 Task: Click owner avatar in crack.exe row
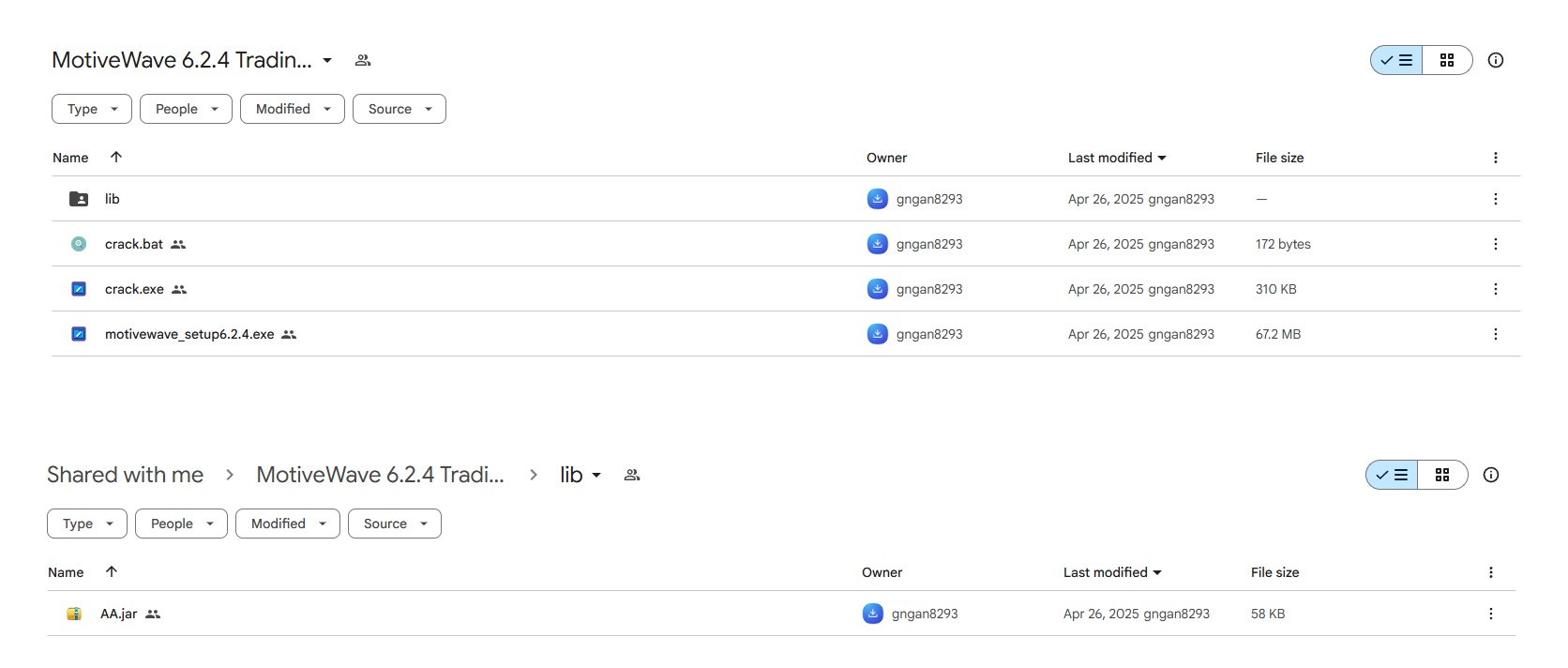tap(877, 289)
